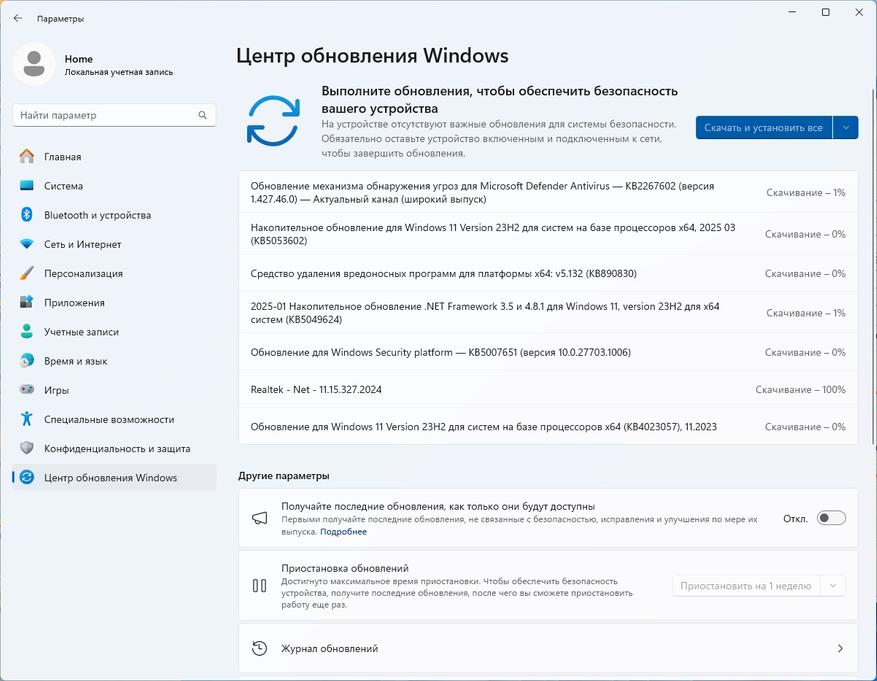
Task: Click the back arrow in title bar
Action: pyautogui.click(x=18, y=18)
